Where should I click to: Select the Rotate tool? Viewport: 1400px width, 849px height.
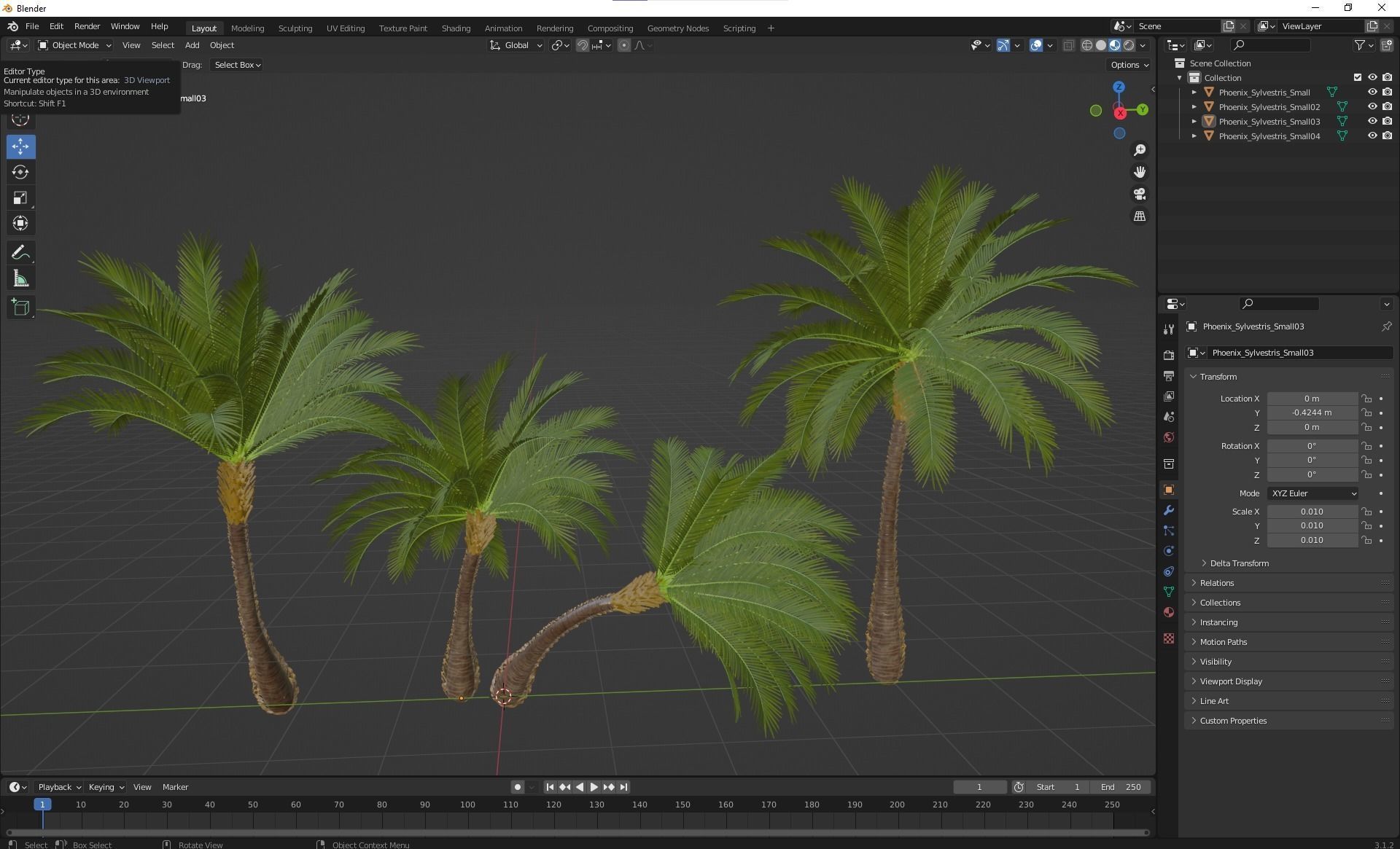pos(20,172)
